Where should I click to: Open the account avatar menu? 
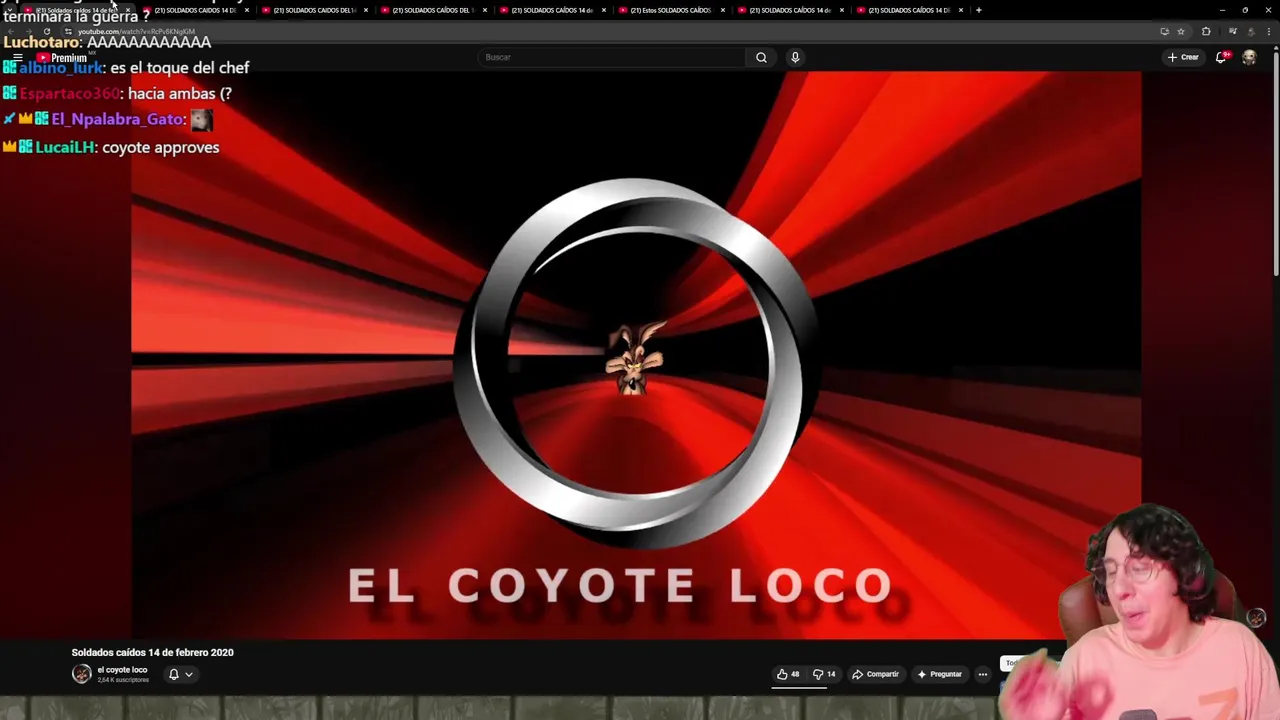[1249, 57]
